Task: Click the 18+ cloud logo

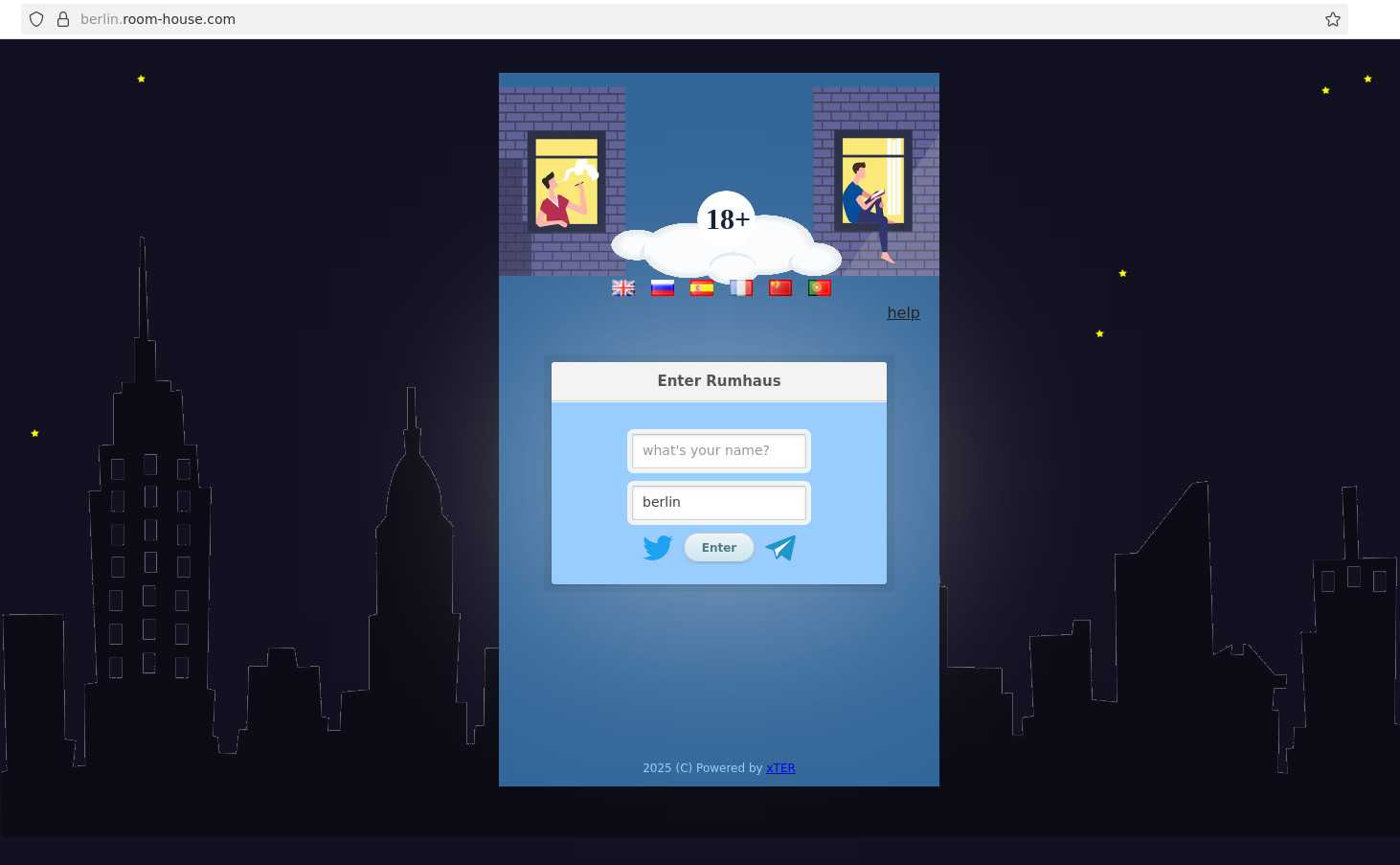Action: [727, 235]
